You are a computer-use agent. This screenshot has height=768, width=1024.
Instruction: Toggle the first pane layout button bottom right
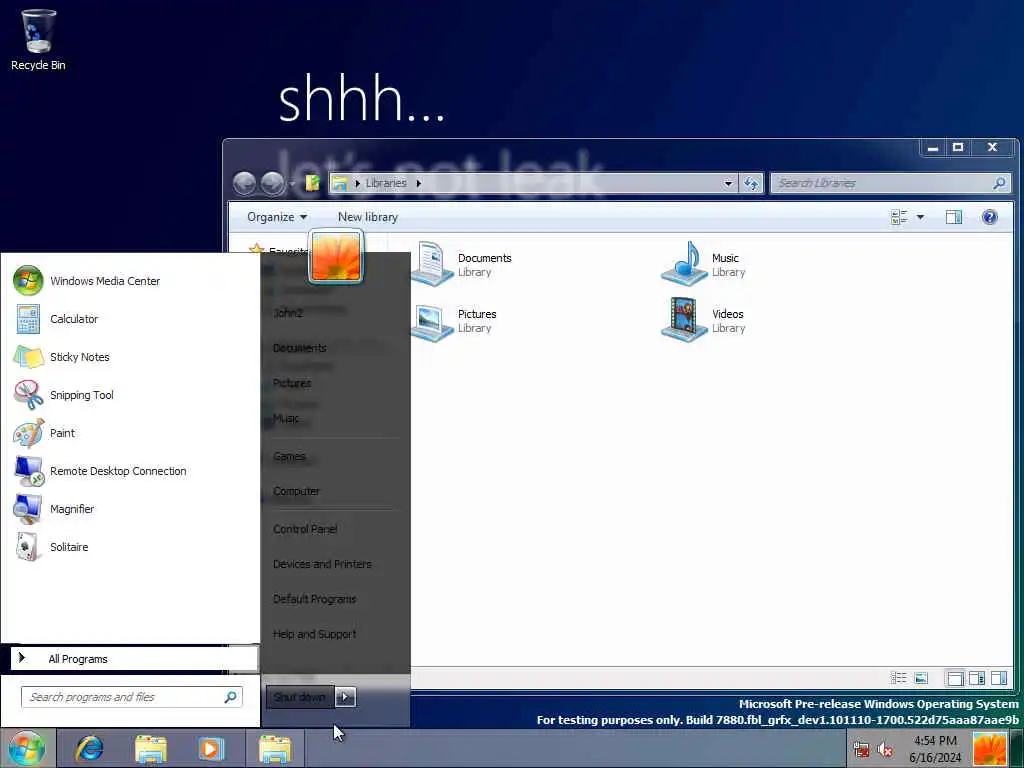pos(955,679)
